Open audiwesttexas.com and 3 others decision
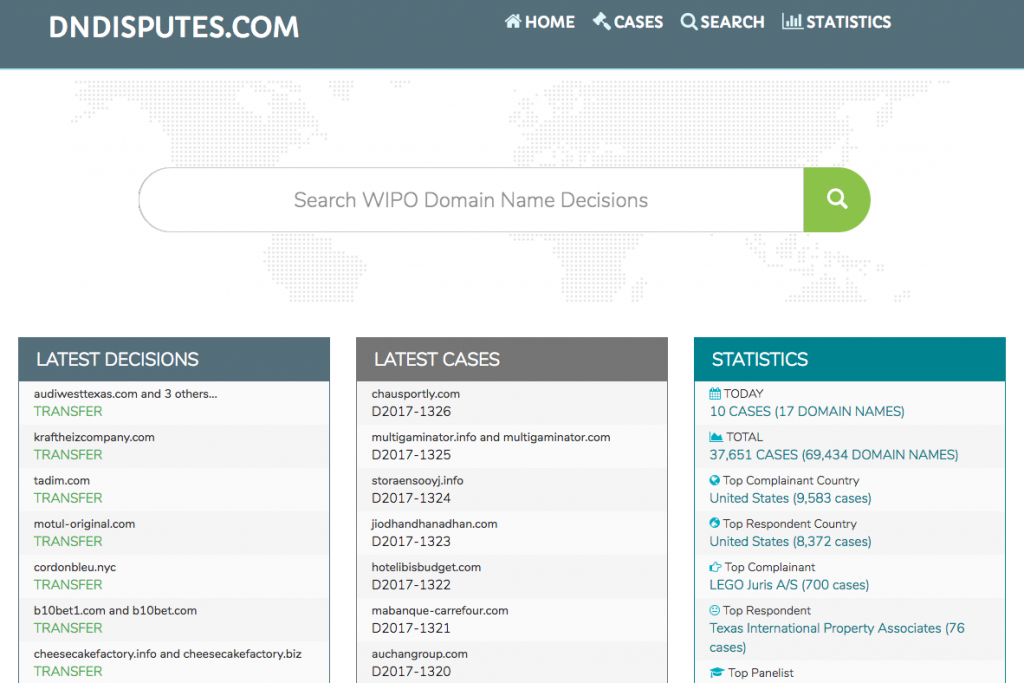1024x683 pixels. (125, 394)
